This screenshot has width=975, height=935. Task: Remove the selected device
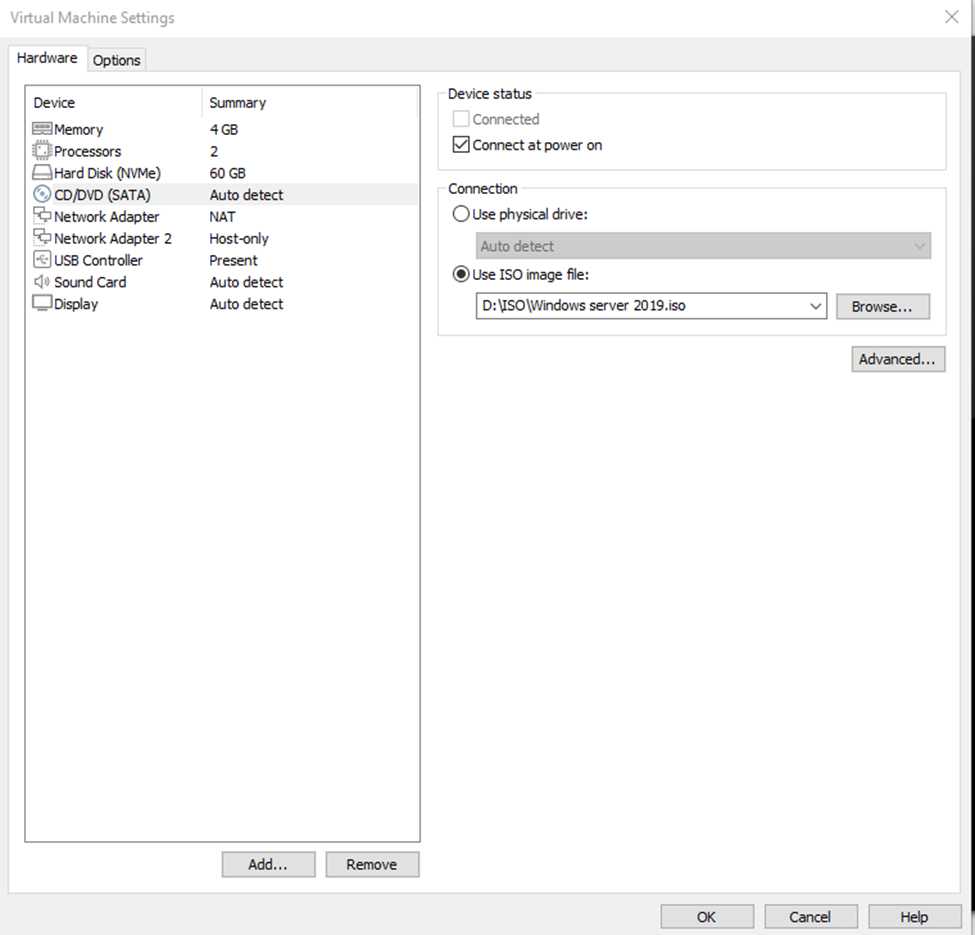(372, 865)
